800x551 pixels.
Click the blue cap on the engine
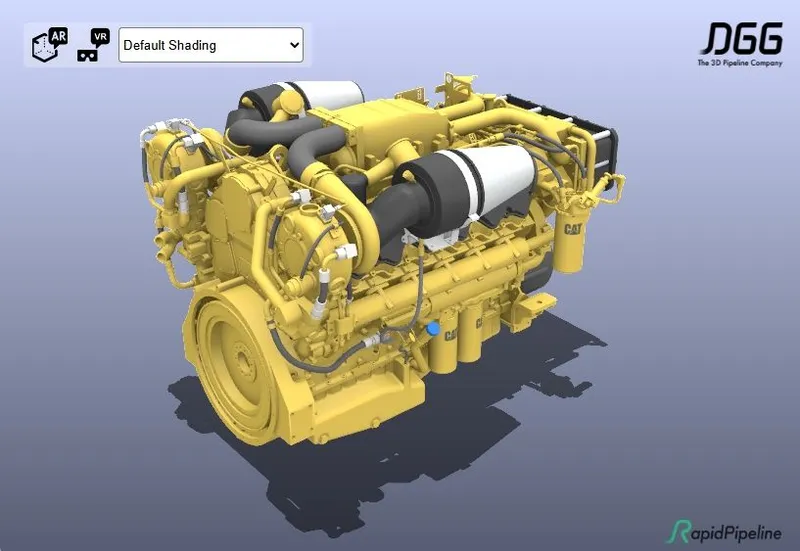[432, 328]
